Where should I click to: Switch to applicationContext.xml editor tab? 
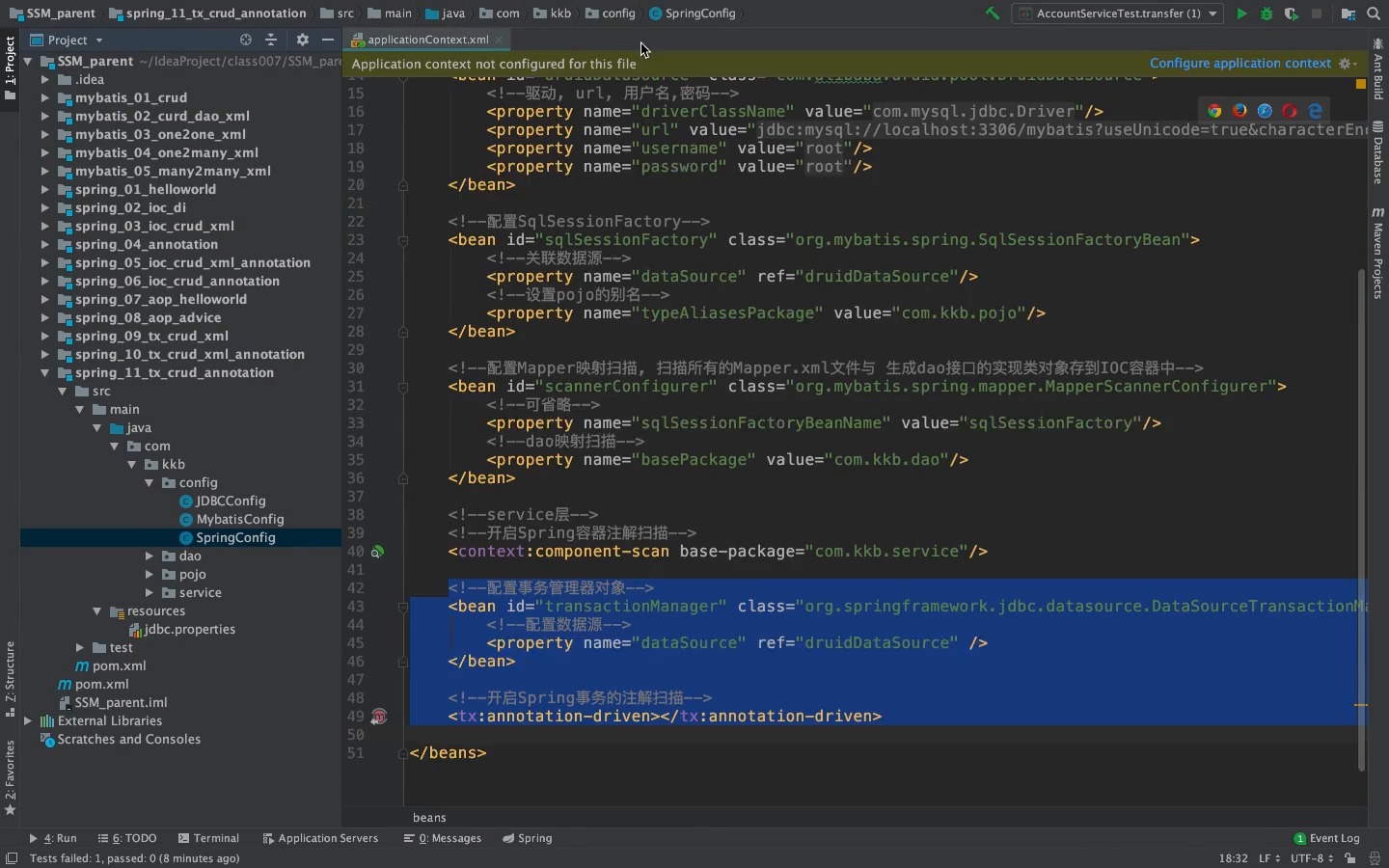click(x=427, y=40)
